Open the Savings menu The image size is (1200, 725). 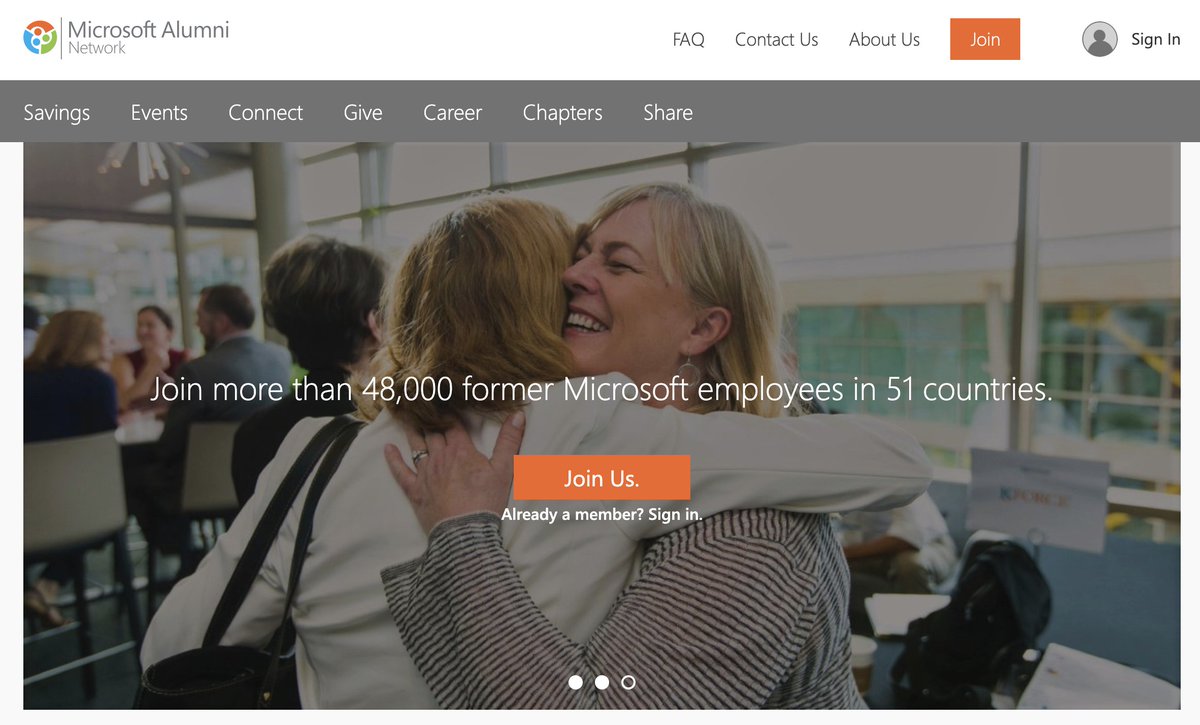[x=57, y=113]
